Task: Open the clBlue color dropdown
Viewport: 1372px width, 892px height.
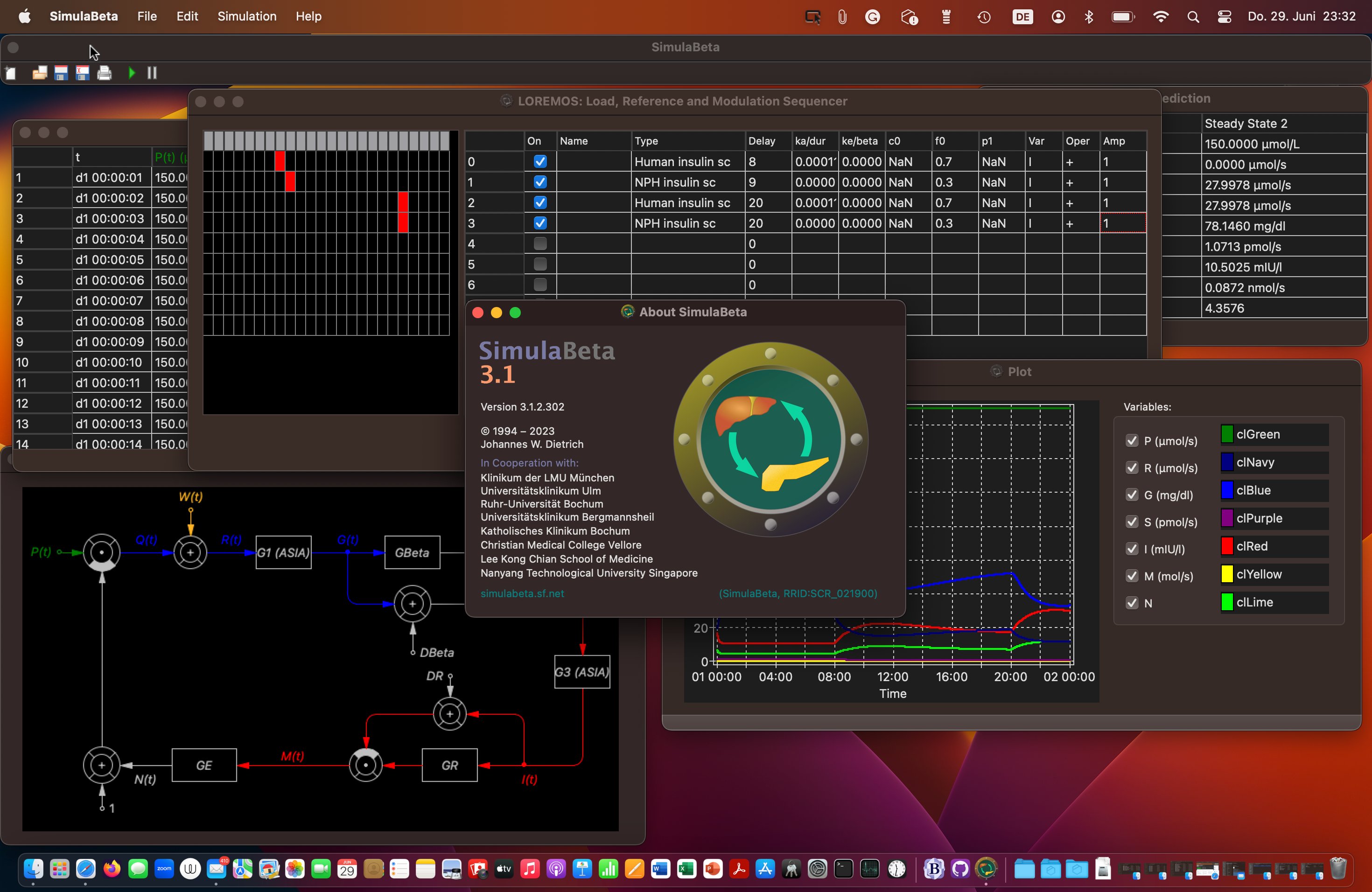Action: (x=1274, y=490)
